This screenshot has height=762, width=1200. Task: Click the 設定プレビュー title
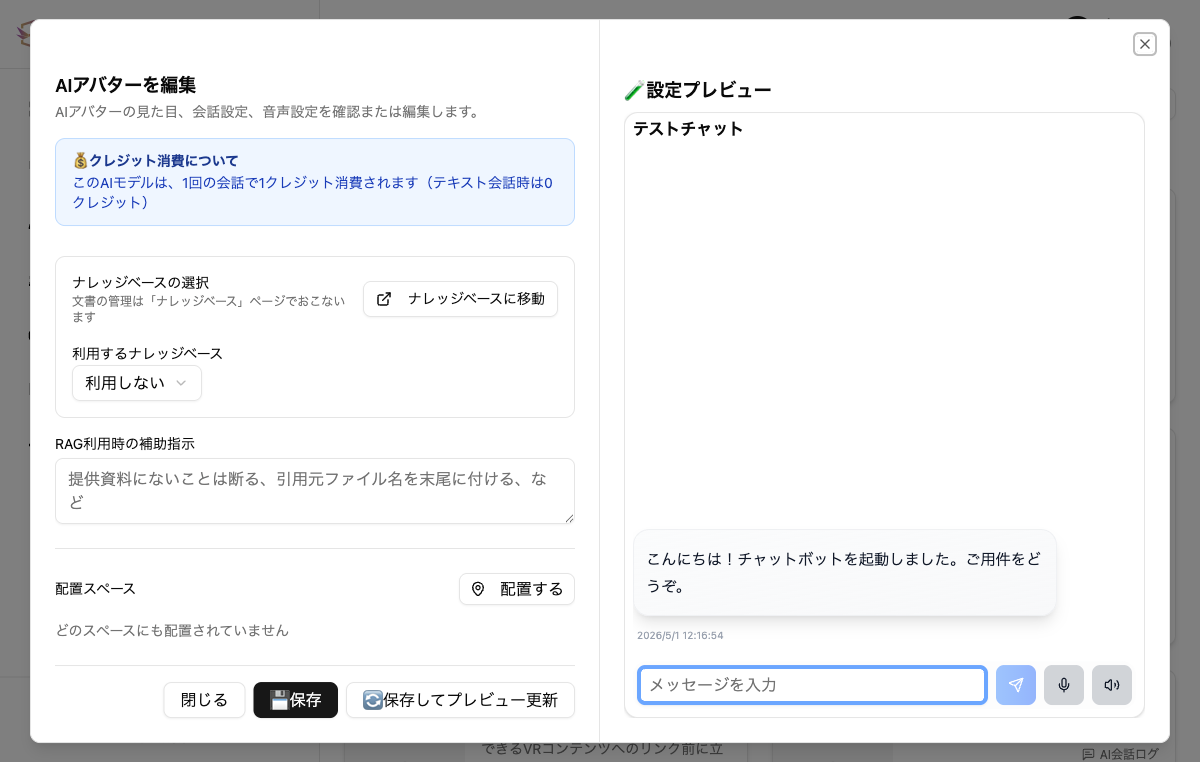point(698,90)
